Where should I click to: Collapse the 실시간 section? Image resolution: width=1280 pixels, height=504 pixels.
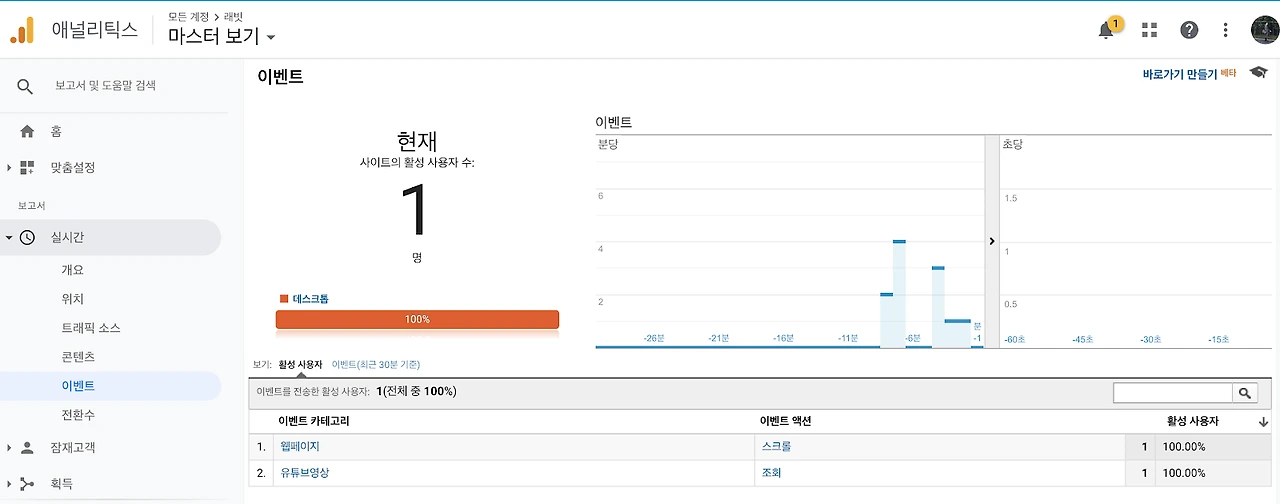pos(9,238)
